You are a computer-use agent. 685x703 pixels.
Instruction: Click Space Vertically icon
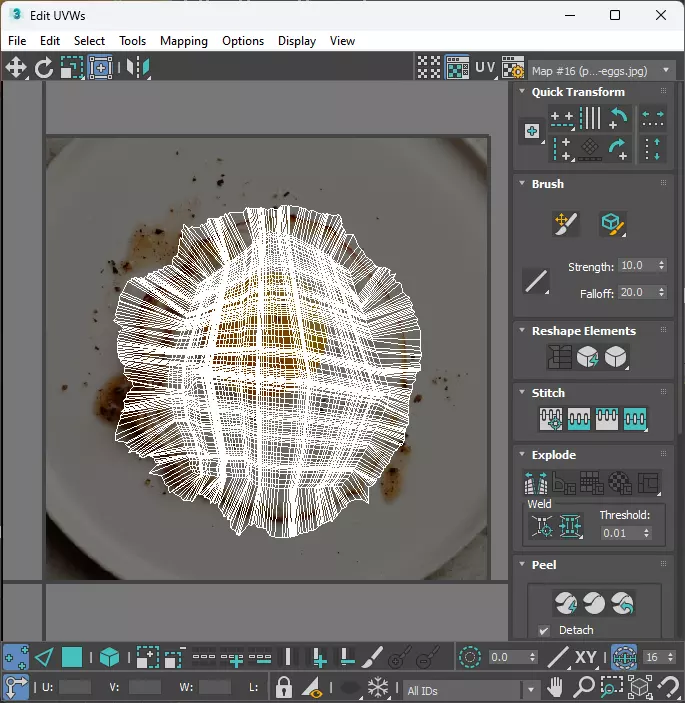point(653,149)
